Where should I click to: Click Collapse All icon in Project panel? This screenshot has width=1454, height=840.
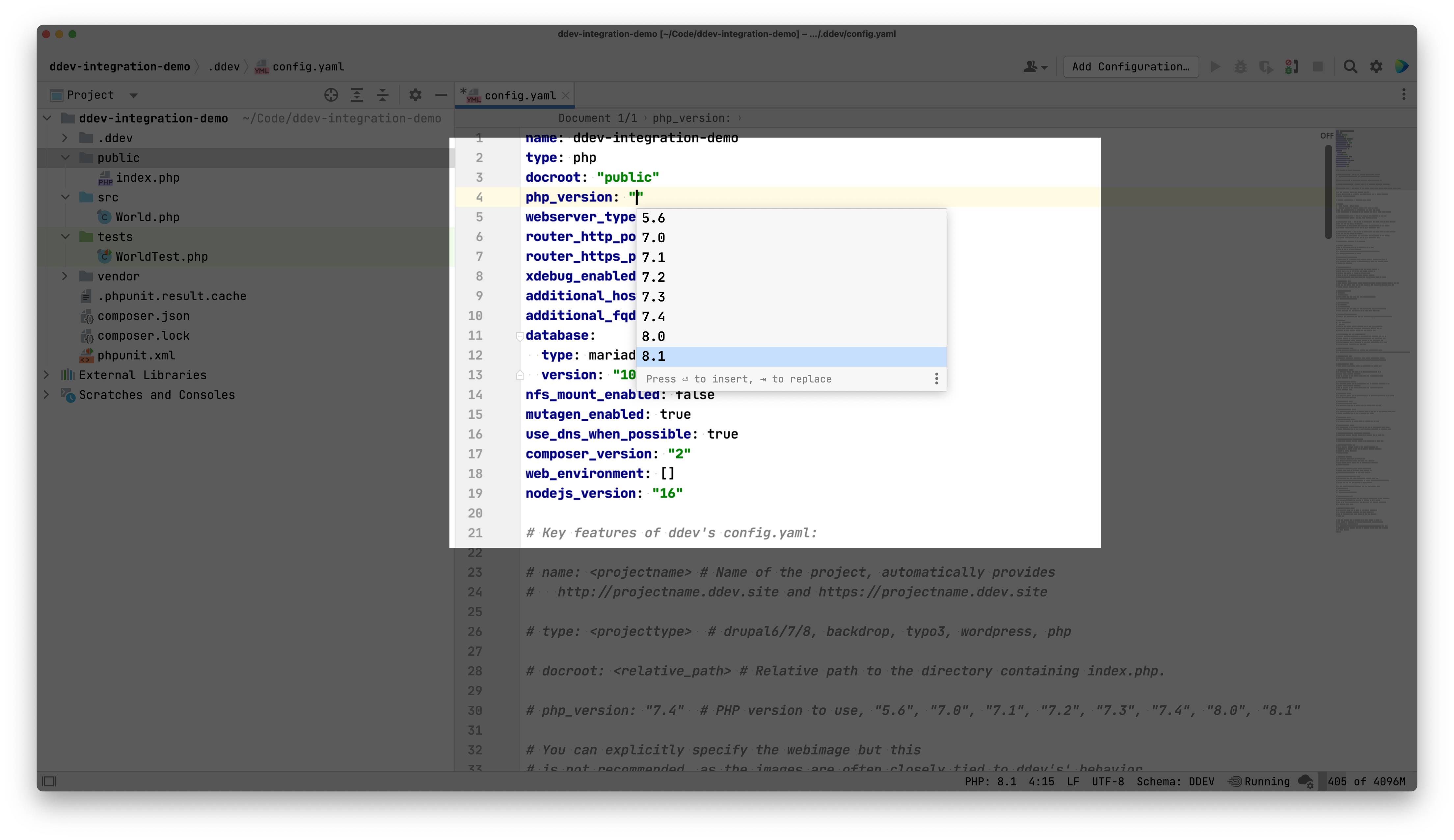pyautogui.click(x=383, y=95)
